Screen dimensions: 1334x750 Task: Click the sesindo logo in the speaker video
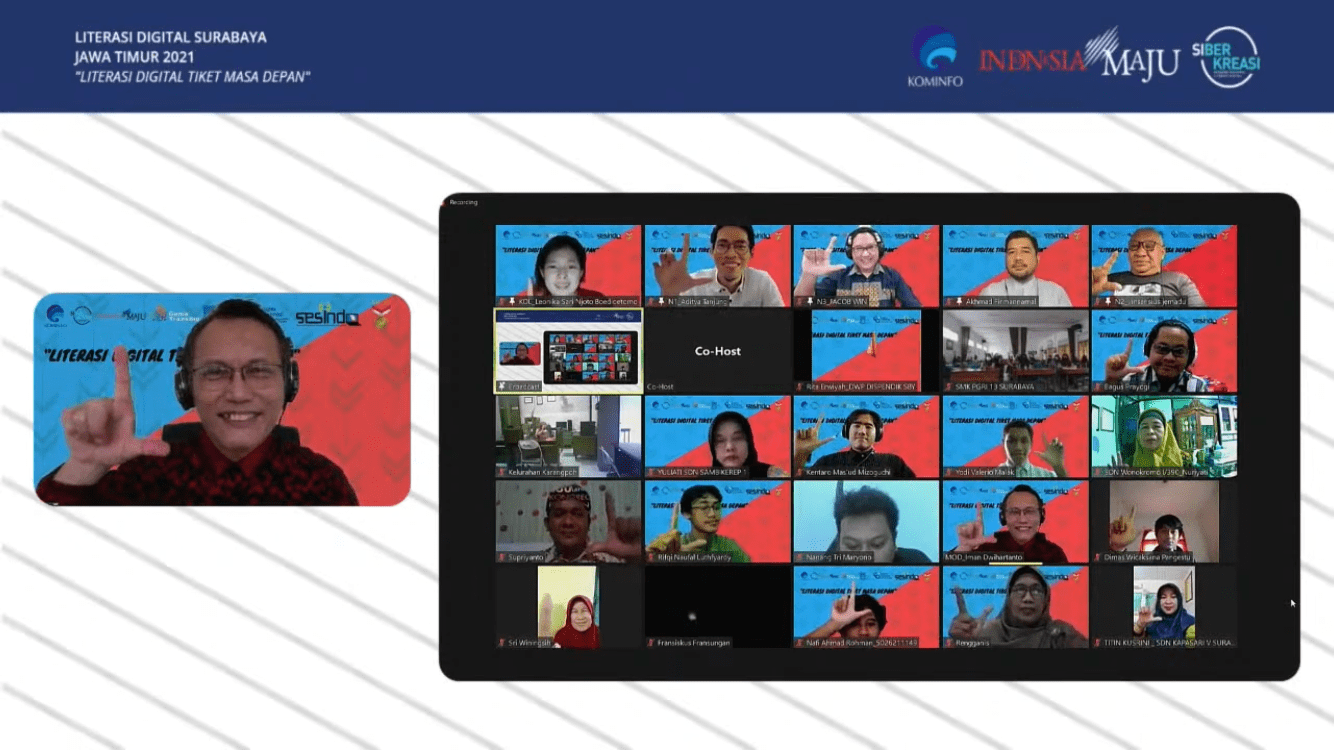(x=327, y=317)
